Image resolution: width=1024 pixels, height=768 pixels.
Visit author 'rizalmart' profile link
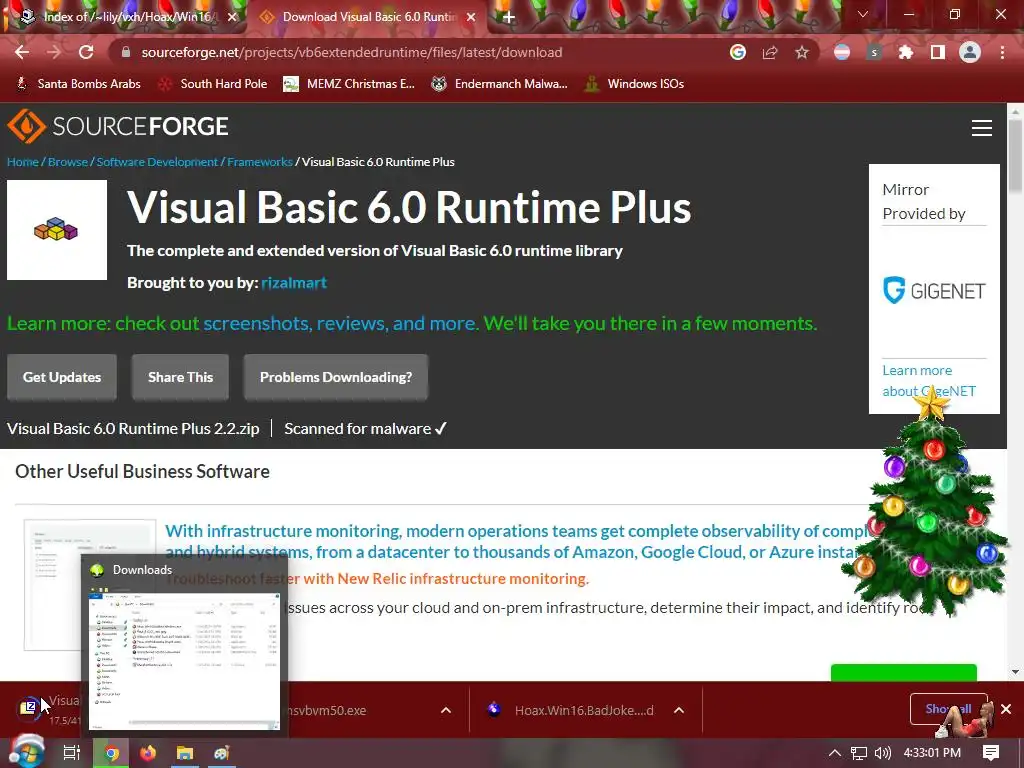(294, 283)
